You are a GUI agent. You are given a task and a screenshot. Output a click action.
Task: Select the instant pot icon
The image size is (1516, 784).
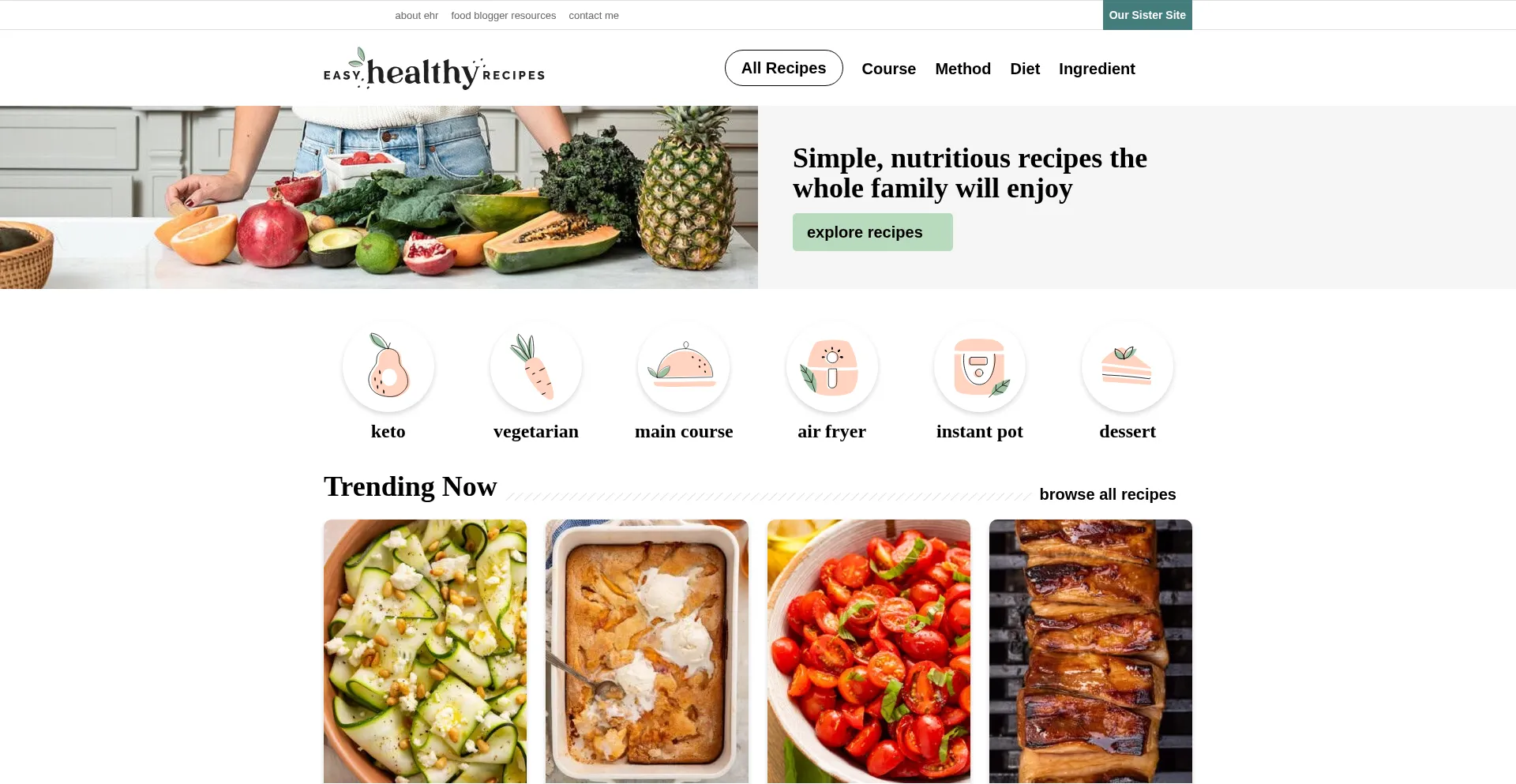click(980, 366)
